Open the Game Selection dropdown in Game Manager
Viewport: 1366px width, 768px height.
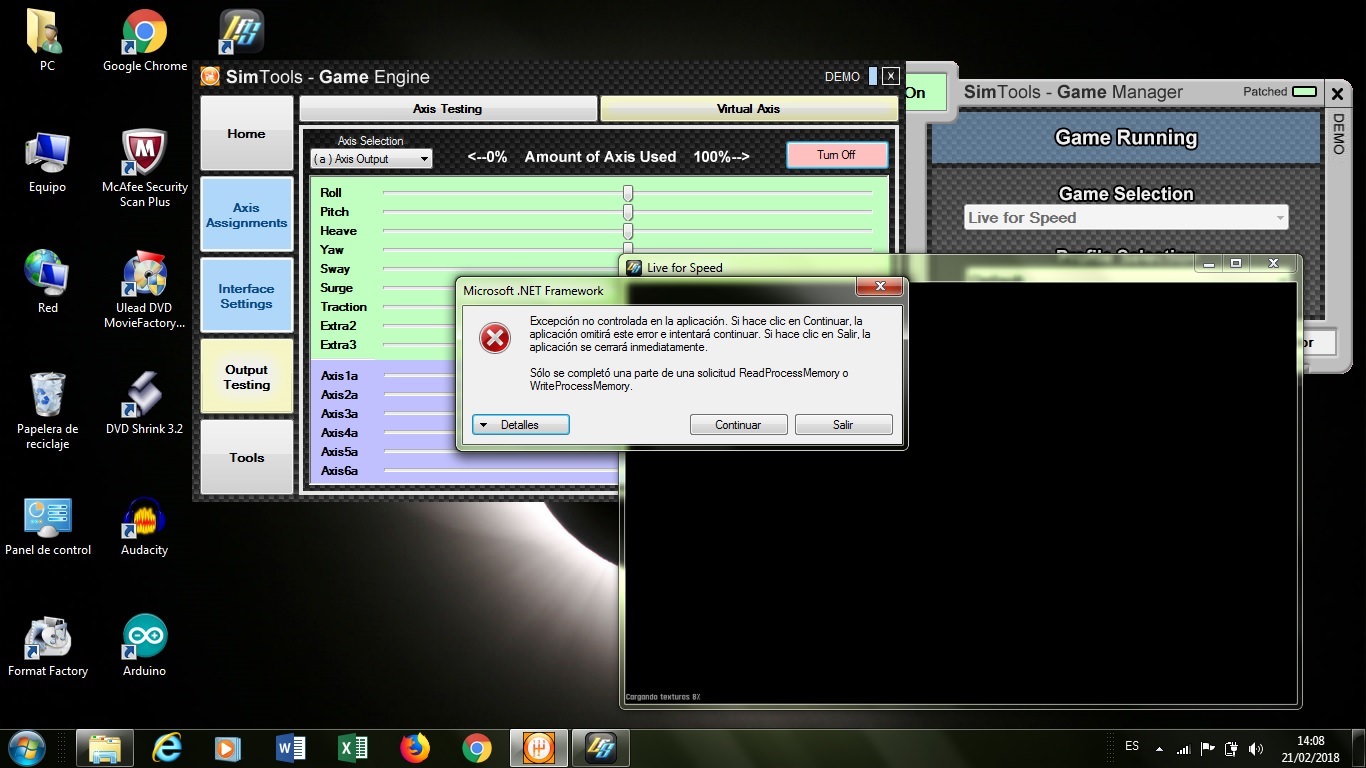pos(1126,217)
